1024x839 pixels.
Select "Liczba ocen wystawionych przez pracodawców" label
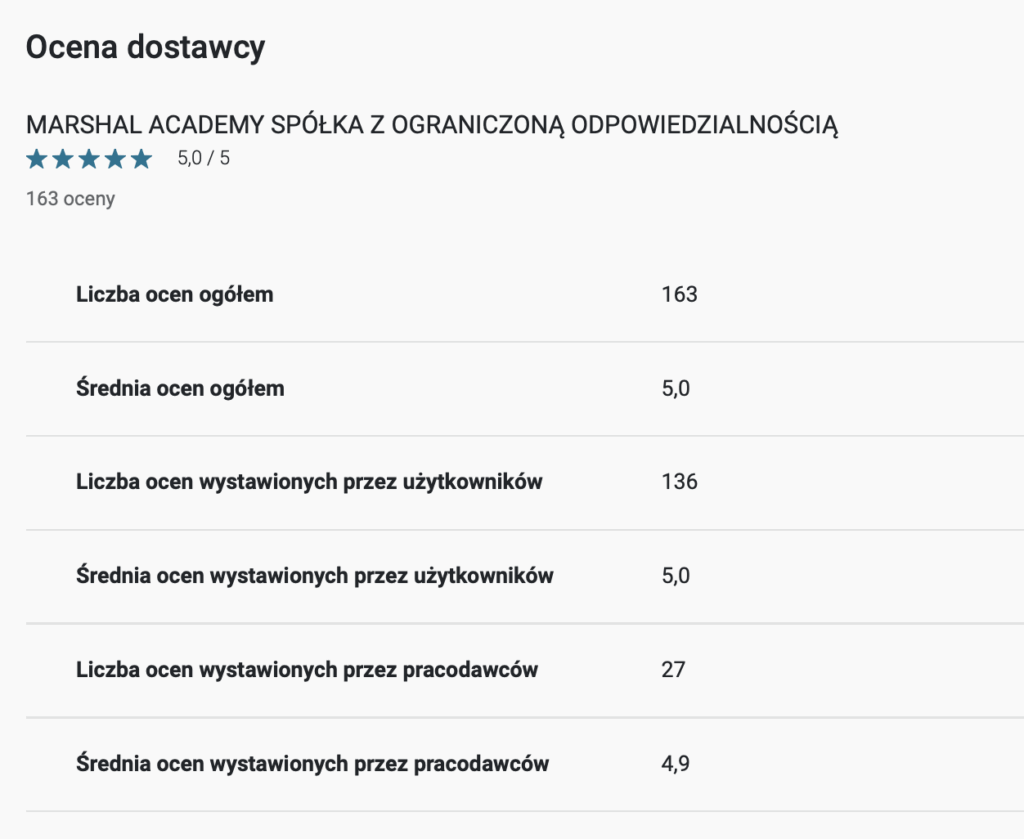(x=307, y=670)
